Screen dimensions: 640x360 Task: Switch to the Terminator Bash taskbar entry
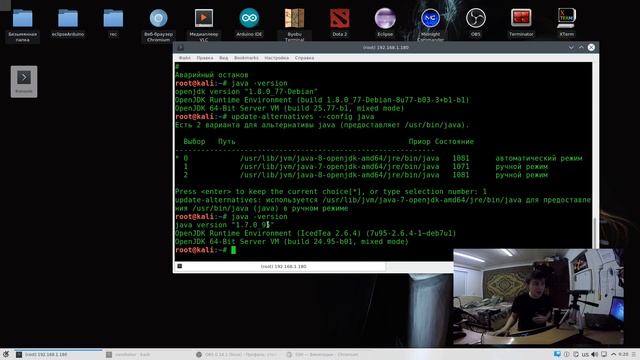(149, 354)
